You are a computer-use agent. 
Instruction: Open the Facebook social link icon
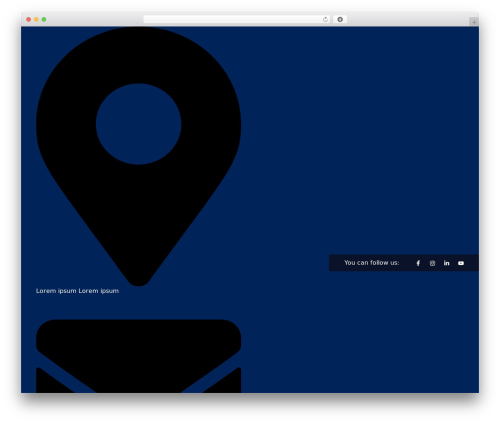coord(418,263)
